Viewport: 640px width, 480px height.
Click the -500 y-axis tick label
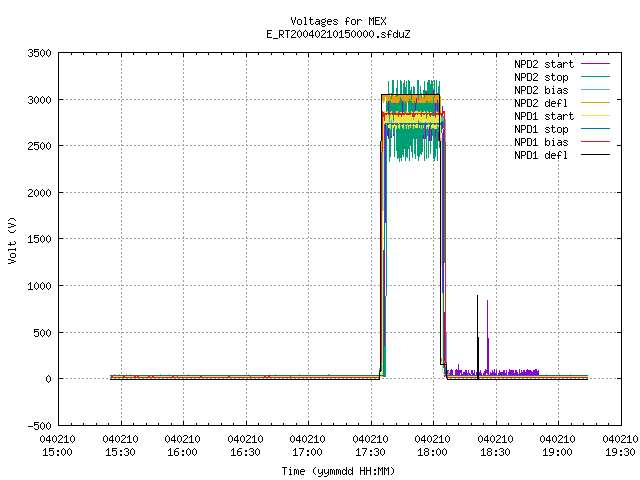39,426
